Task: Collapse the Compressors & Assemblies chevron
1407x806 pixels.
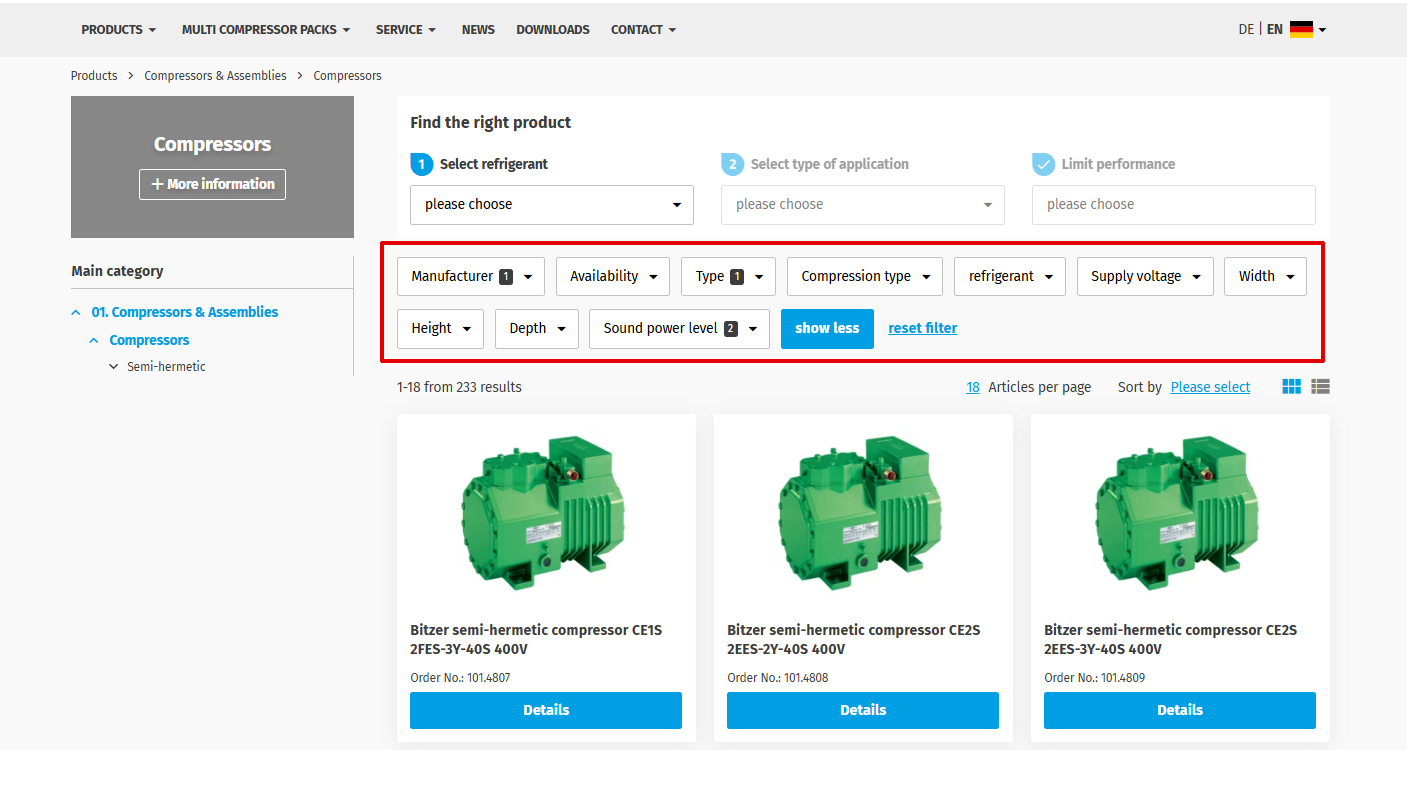Action: pos(76,313)
